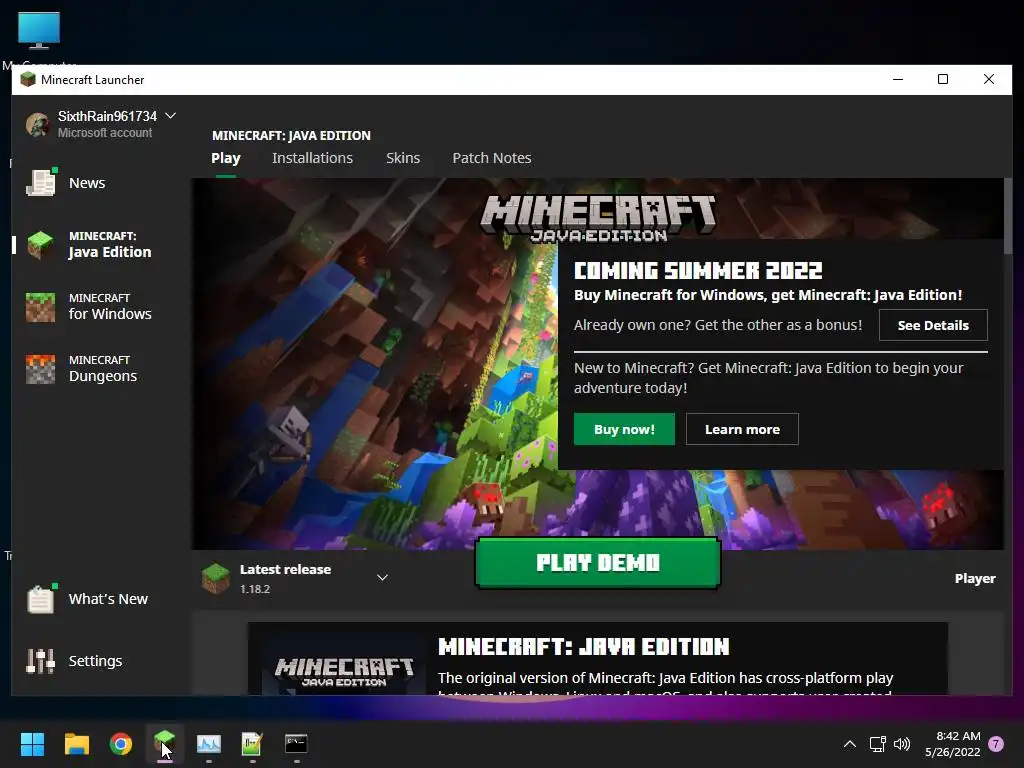Launch Google Chrome from the taskbar
Screen dimensions: 1024x768
click(121, 744)
